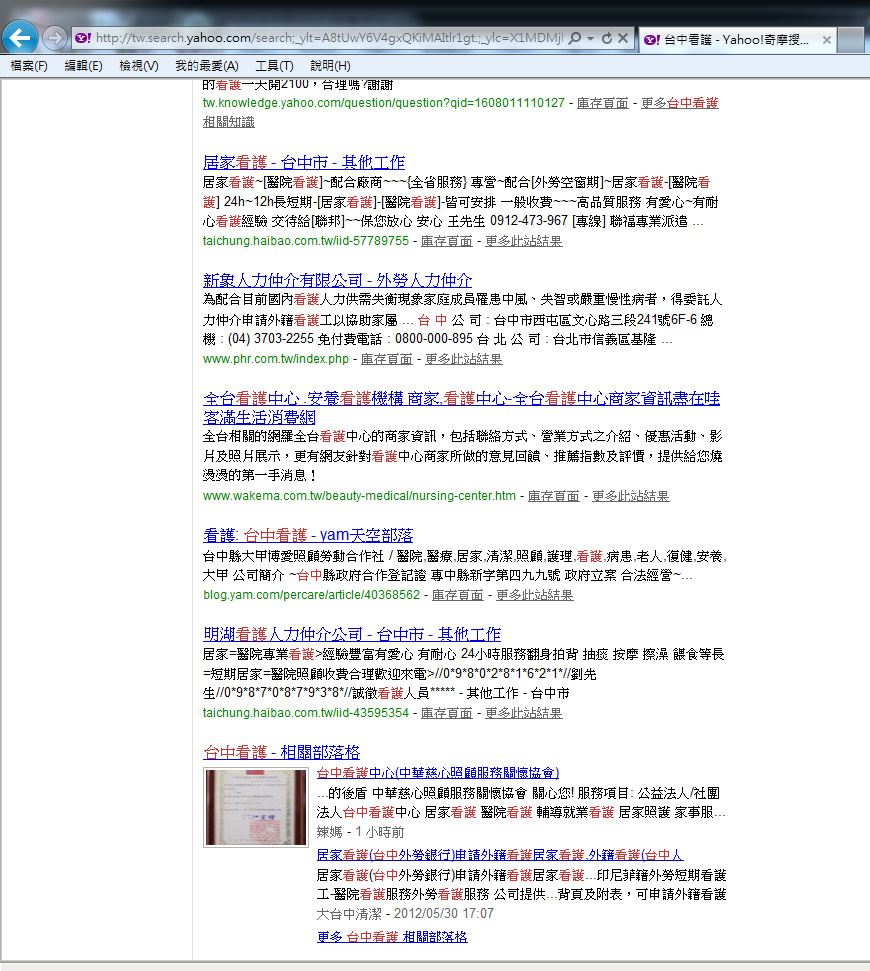Screen dimensions: 870x971
Task: Click the page refresh icon
Action: tap(607, 38)
